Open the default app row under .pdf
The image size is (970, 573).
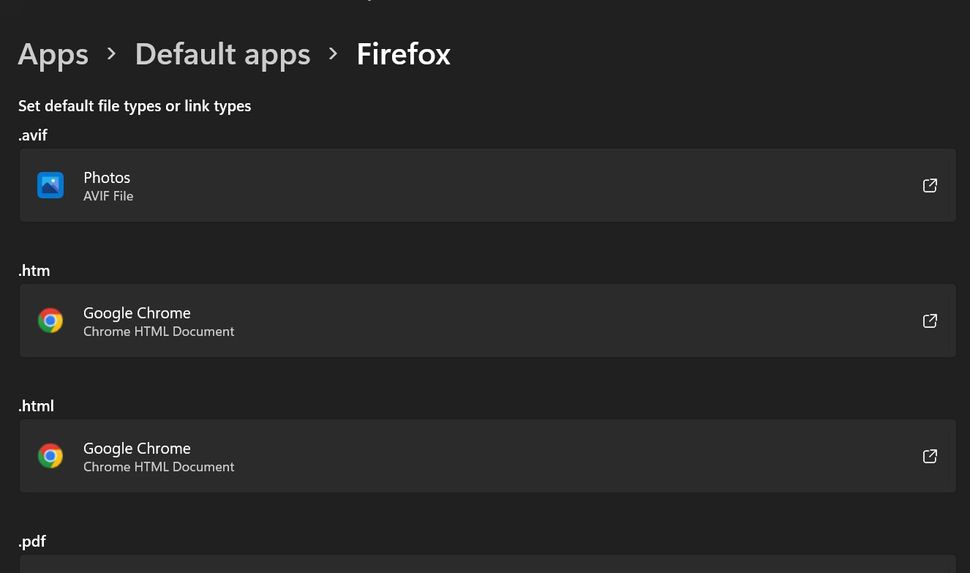[x=487, y=564]
